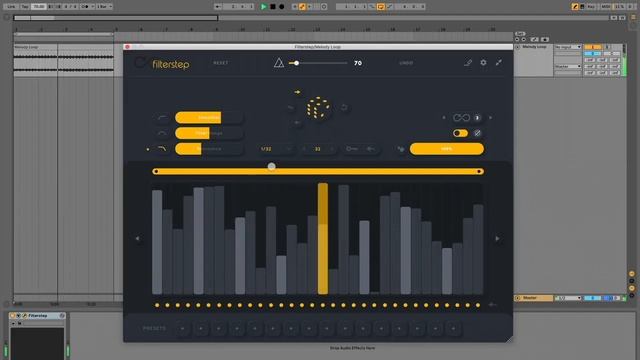640x360 pixels.
Task: Toggle the Filterstep device activator in device chain
Action: (12, 316)
